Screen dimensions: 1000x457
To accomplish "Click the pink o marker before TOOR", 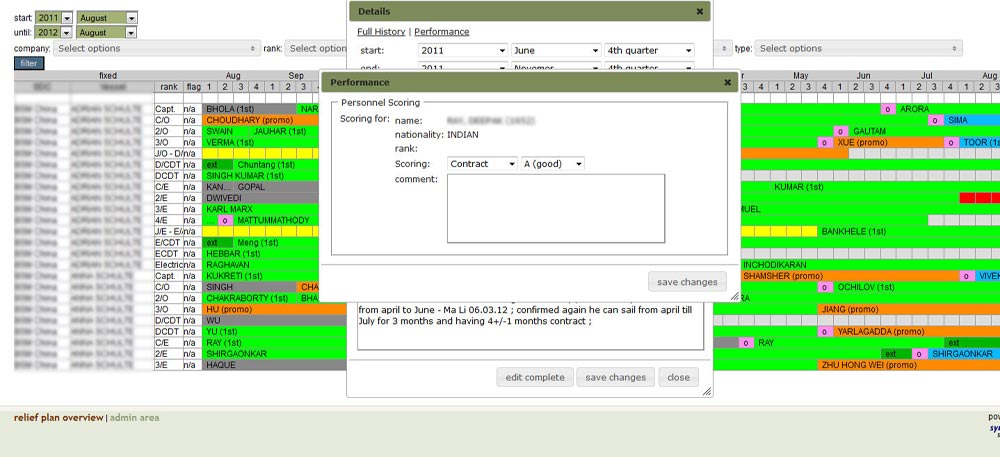I will (x=952, y=143).
